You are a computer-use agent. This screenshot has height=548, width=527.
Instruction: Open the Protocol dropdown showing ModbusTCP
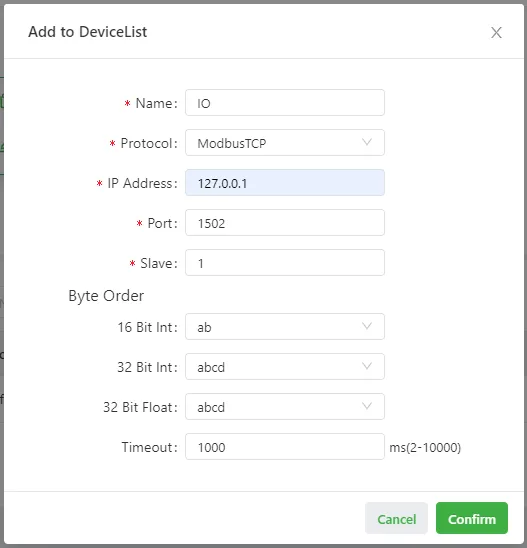[x=285, y=143]
